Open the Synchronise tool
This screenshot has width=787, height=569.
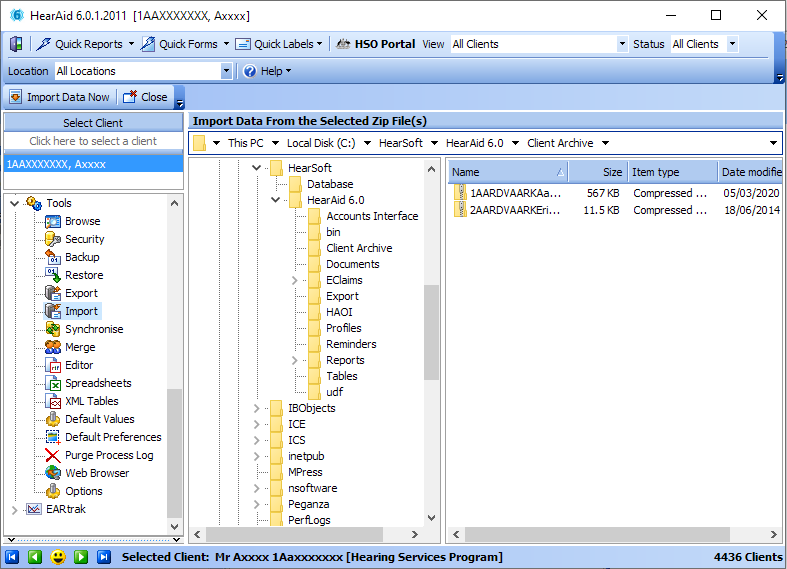coord(94,329)
